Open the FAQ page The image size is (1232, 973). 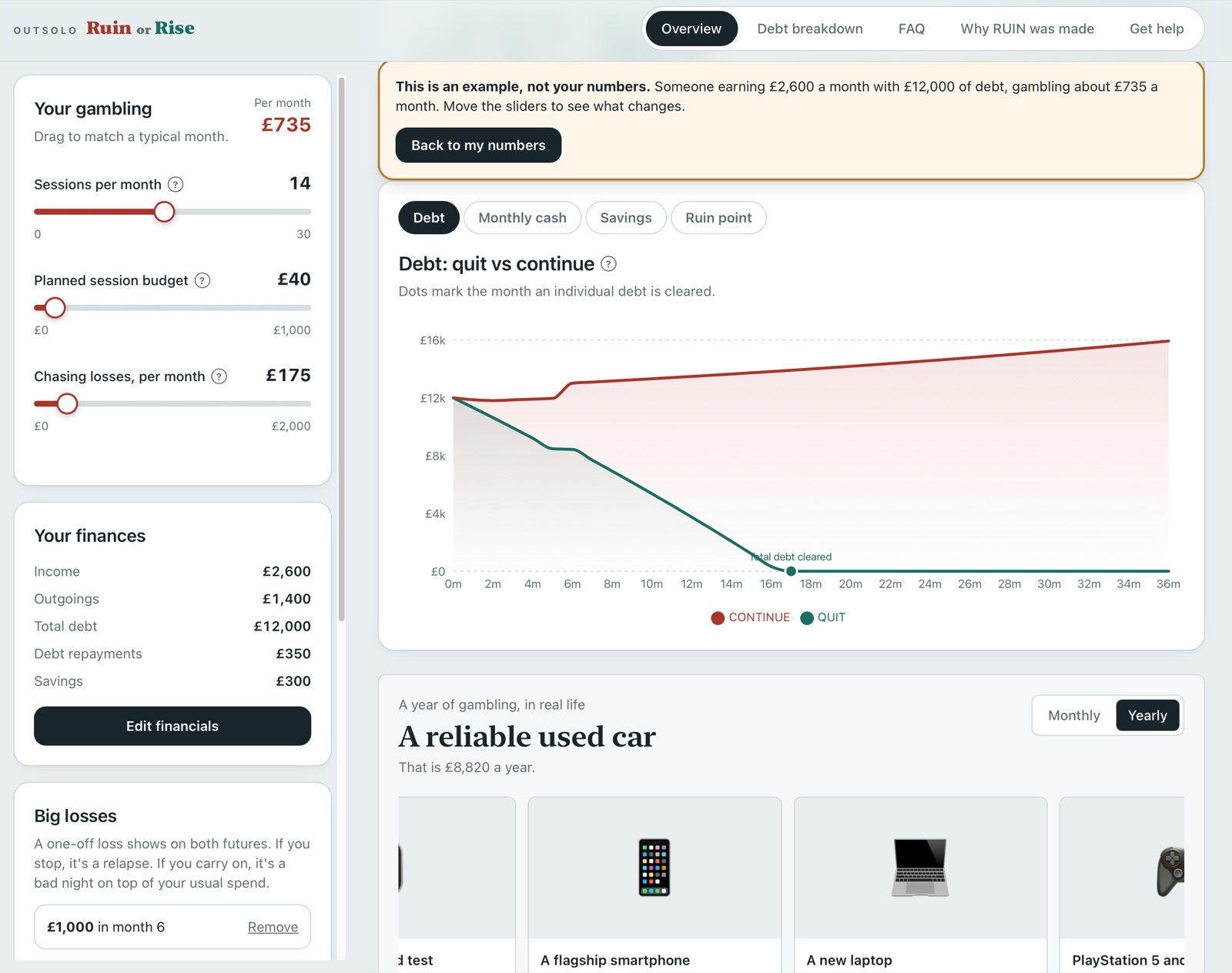[x=911, y=28]
